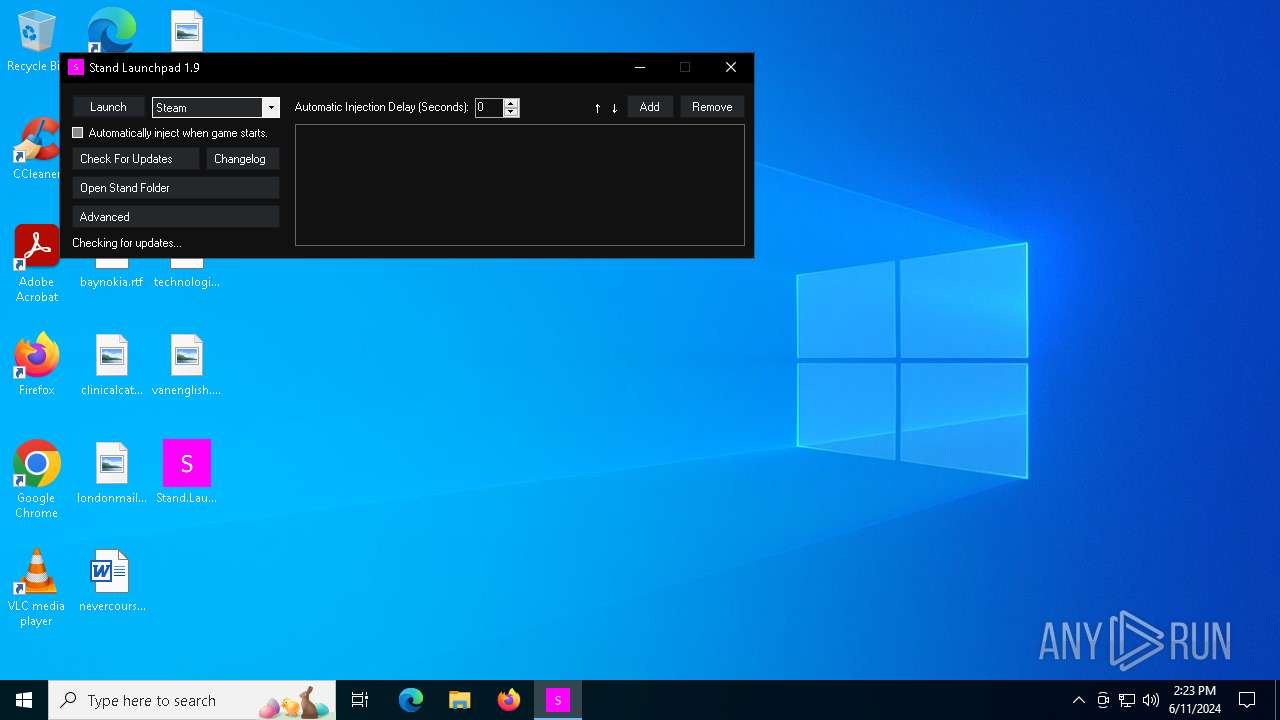Click the Meet Now tray icon

click(x=1103, y=700)
